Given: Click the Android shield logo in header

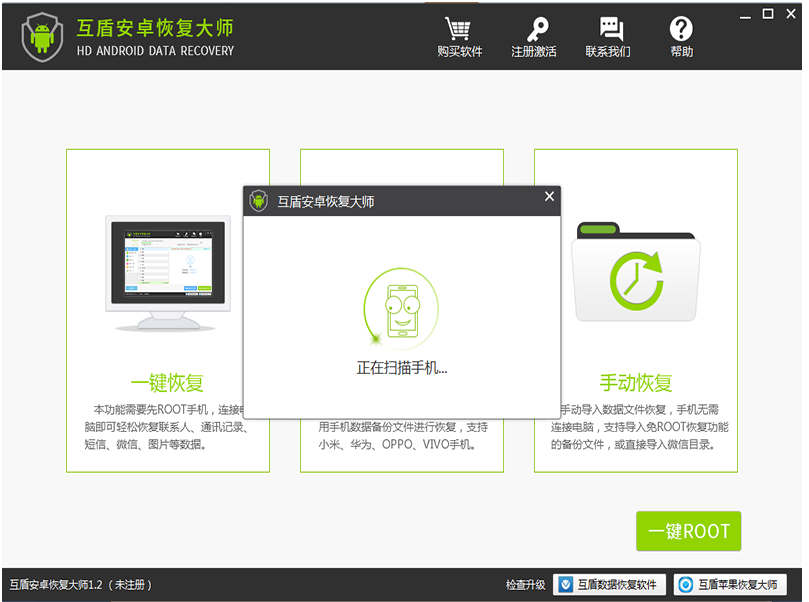Looking at the screenshot, I should point(42,37).
